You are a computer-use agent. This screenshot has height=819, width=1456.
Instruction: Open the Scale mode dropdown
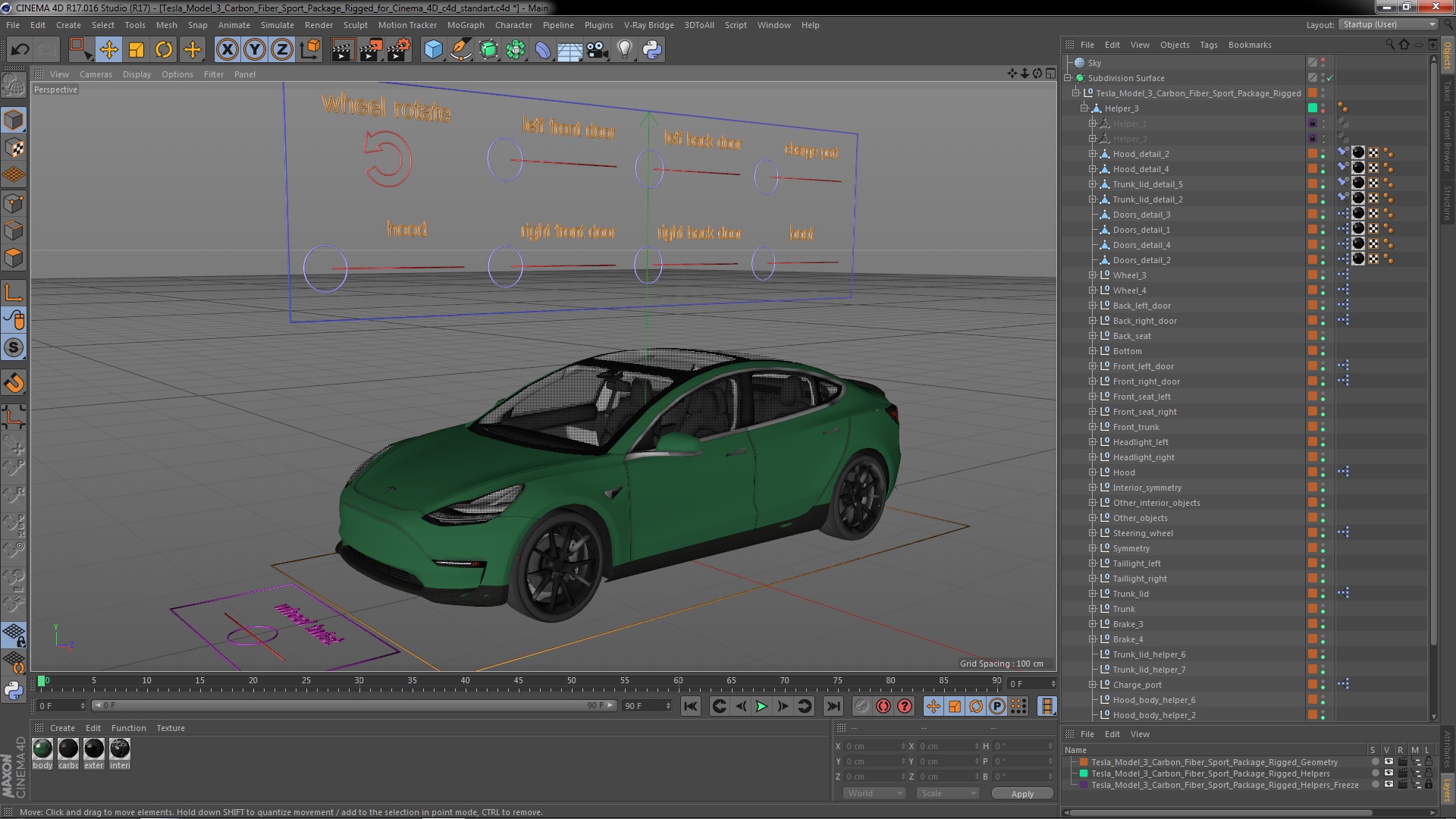tap(947, 793)
